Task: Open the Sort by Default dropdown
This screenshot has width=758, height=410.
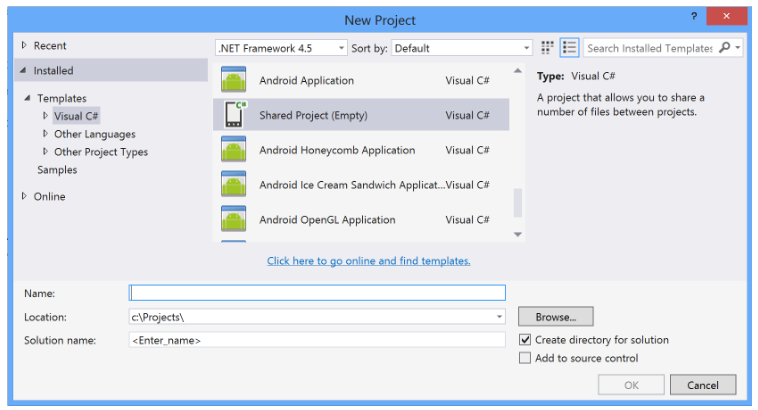Action: pyautogui.click(x=462, y=48)
